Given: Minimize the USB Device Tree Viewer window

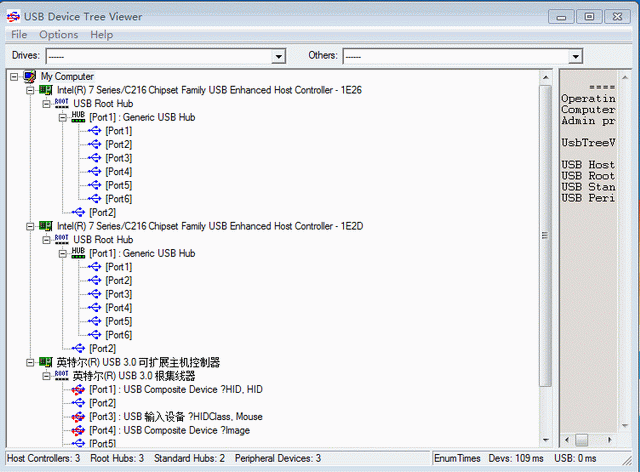Looking at the screenshot, I should pos(562,17).
